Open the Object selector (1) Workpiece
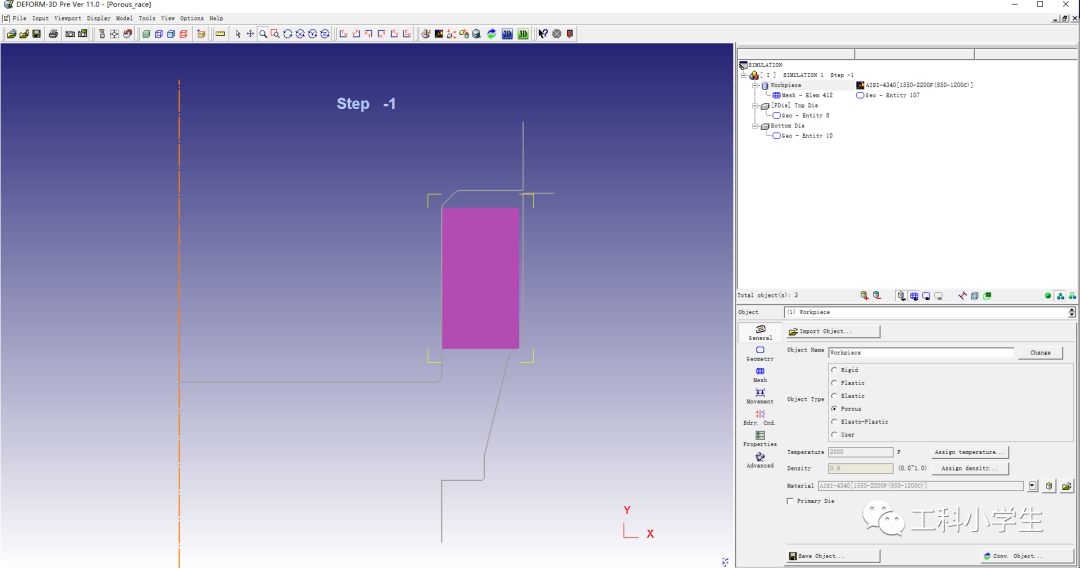Viewport: 1080px width, 568px height. pyautogui.click(x=929, y=312)
